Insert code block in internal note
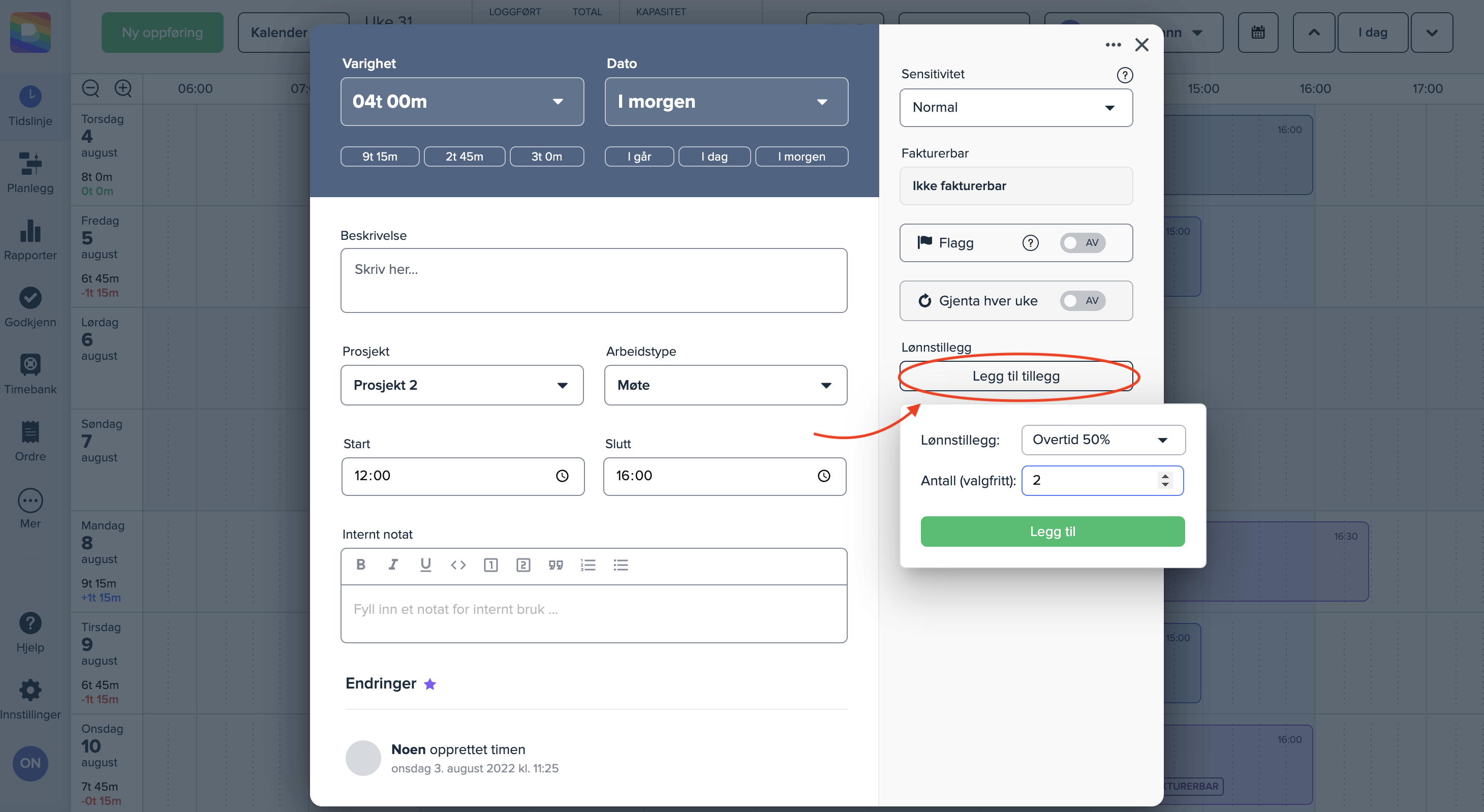The height and width of the screenshot is (812, 1484). (458, 565)
